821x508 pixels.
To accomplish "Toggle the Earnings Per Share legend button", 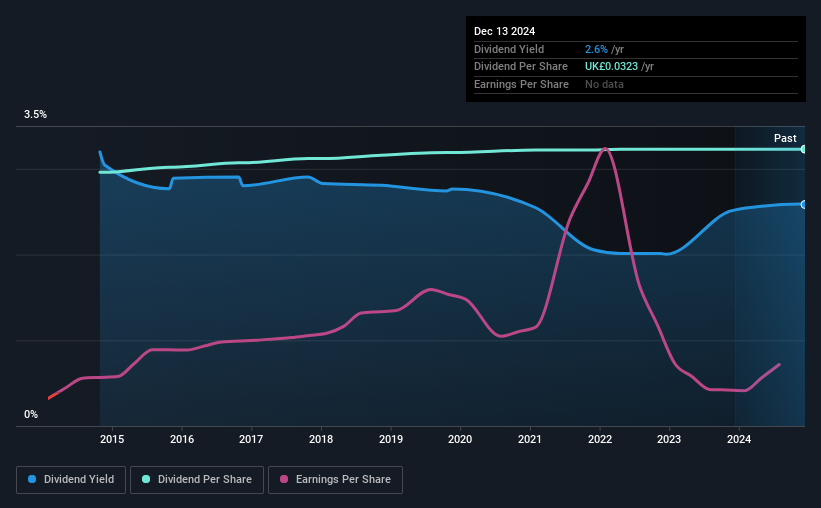I will coord(335,480).
